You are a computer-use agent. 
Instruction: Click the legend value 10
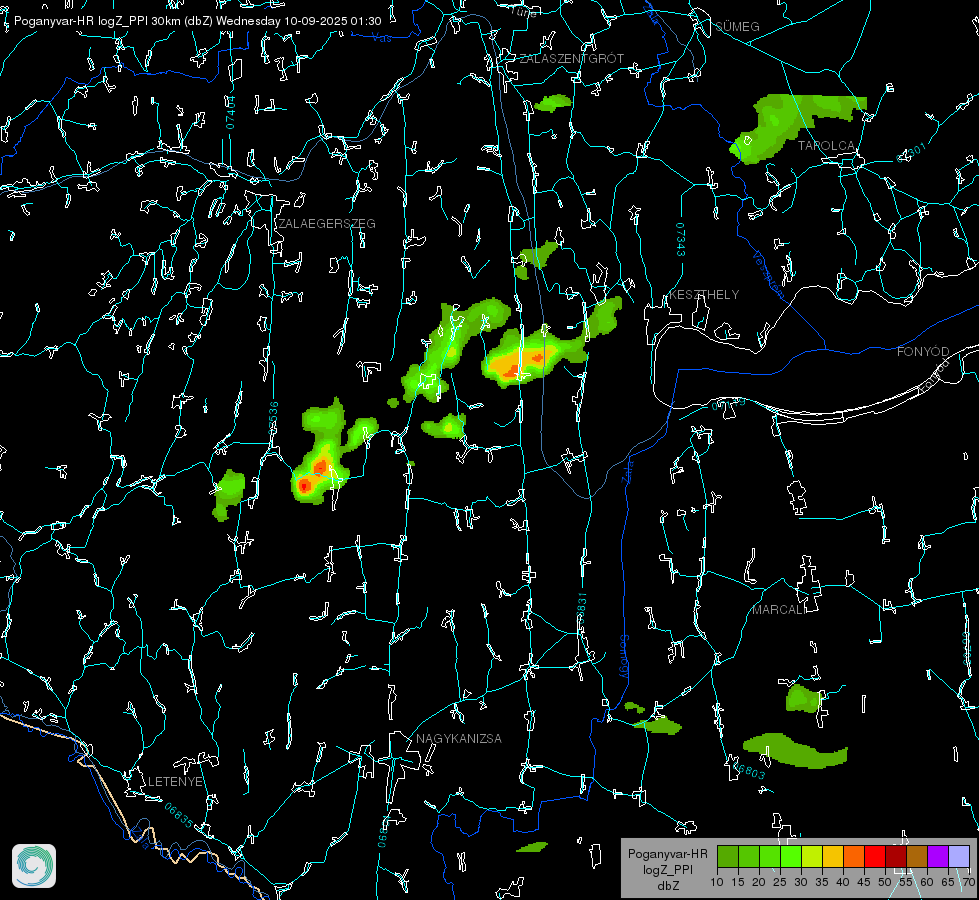click(717, 883)
